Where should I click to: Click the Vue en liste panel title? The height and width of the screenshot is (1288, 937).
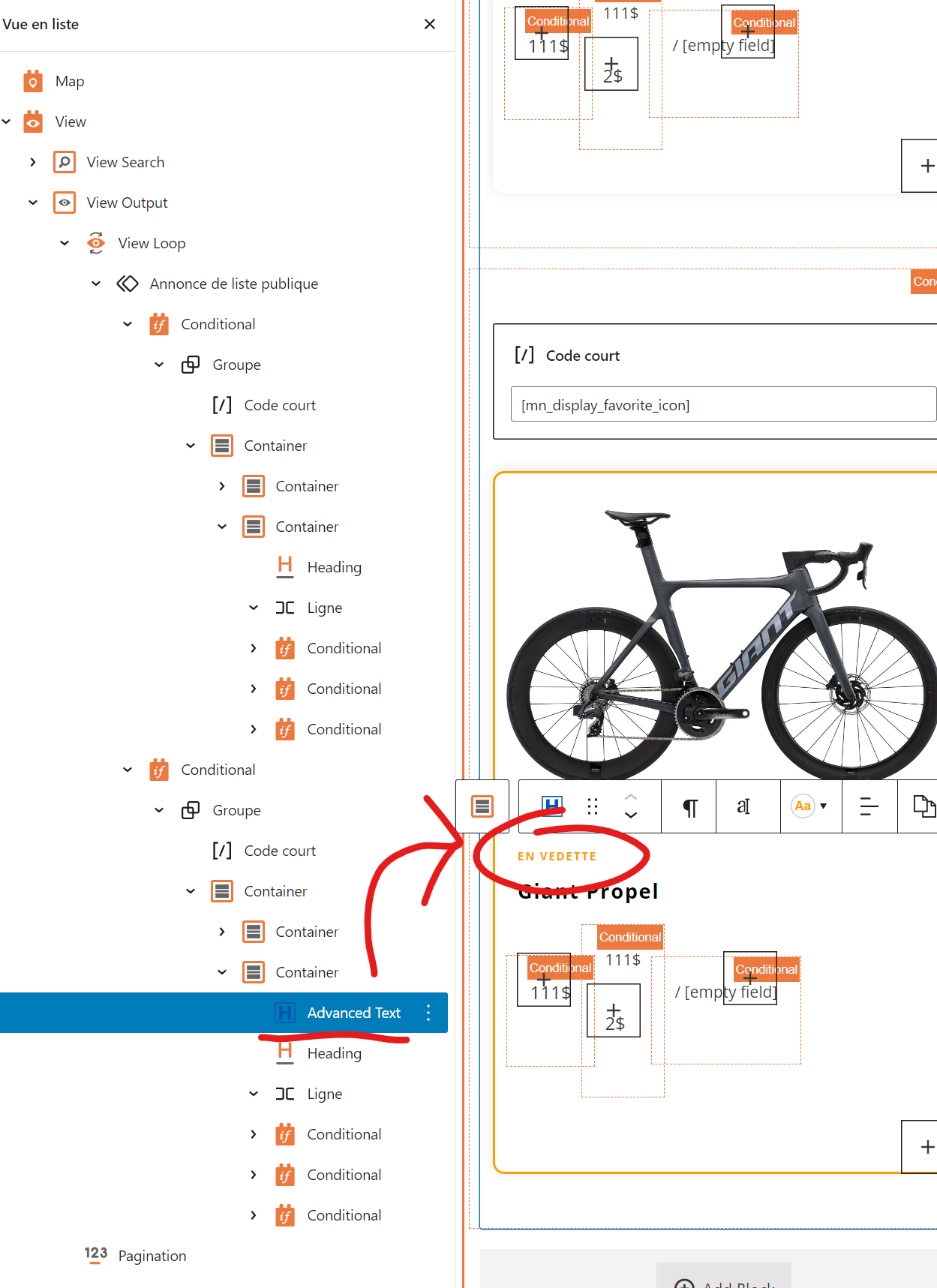(x=41, y=24)
